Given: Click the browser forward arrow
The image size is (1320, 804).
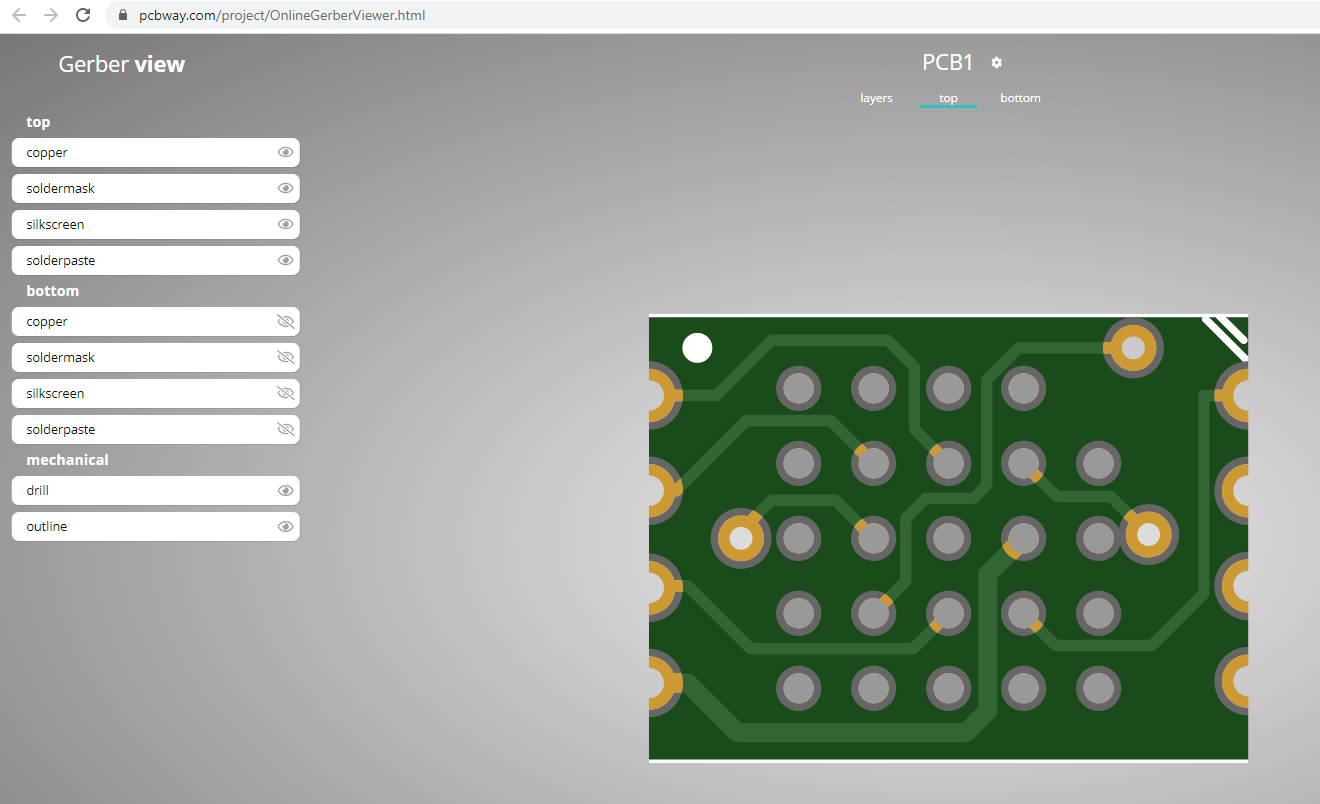Looking at the screenshot, I should point(51,15).
